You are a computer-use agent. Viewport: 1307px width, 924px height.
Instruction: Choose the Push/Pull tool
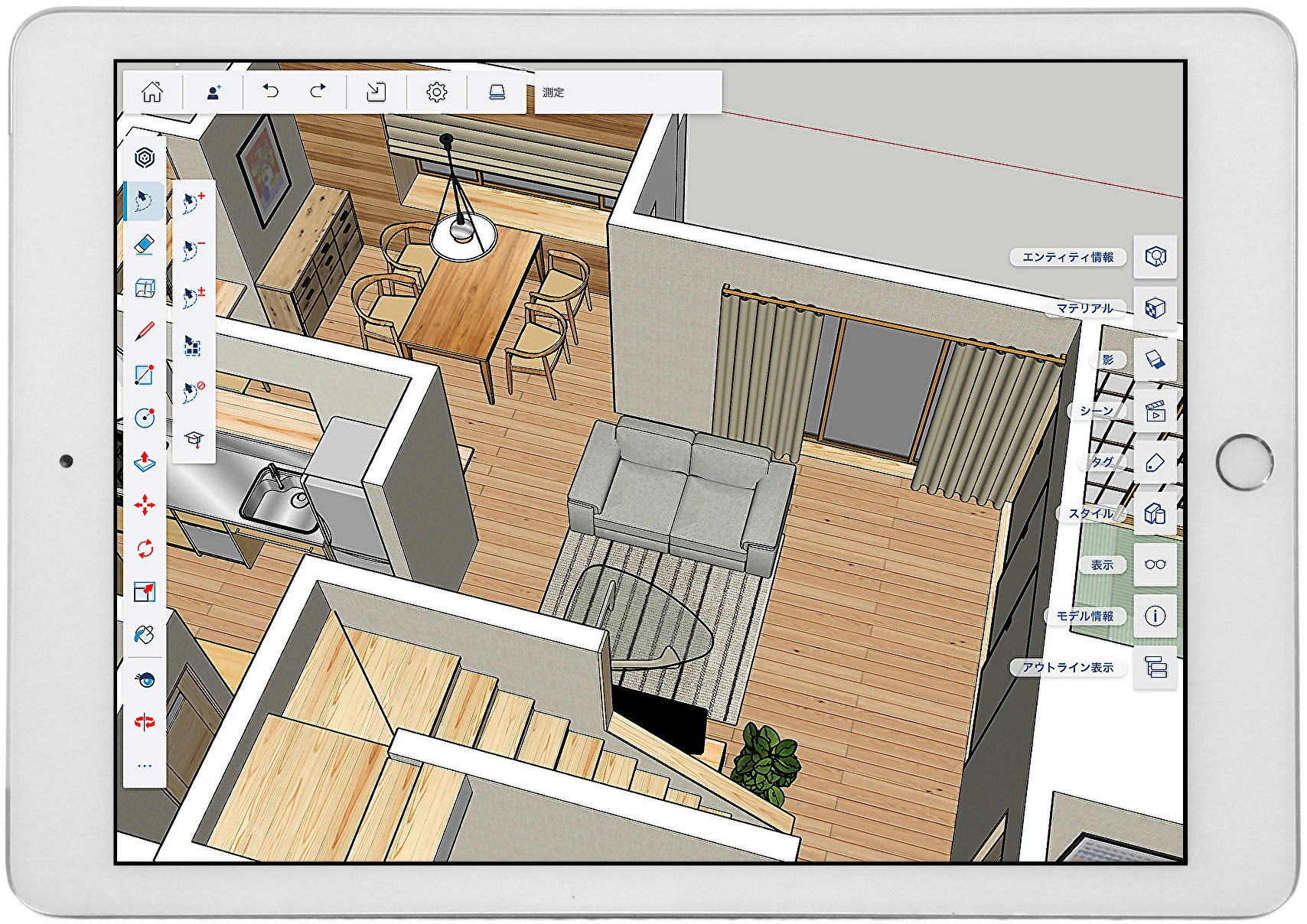pyautogui.click(x=144, y=461)
